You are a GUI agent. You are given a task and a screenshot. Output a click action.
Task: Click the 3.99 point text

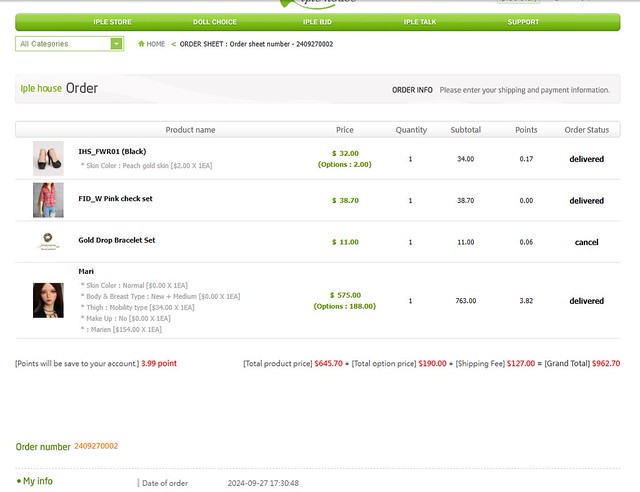coord(159,363)
